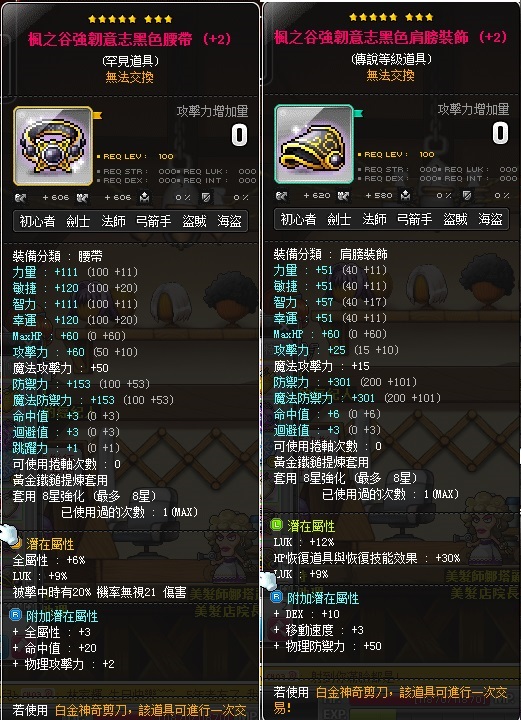Image resolution: width=521 pixels, height=720 pixels.
Task: Click the 潛在屬性 header on shoulder panel
Action: click(311, 526)
